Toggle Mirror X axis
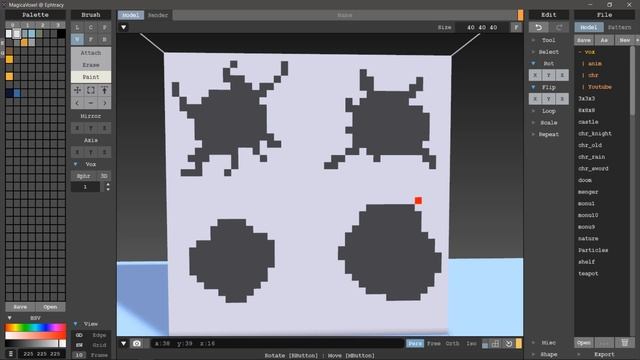Image resolution: width=640 pixels, height=360 pixels. [77, 128]
